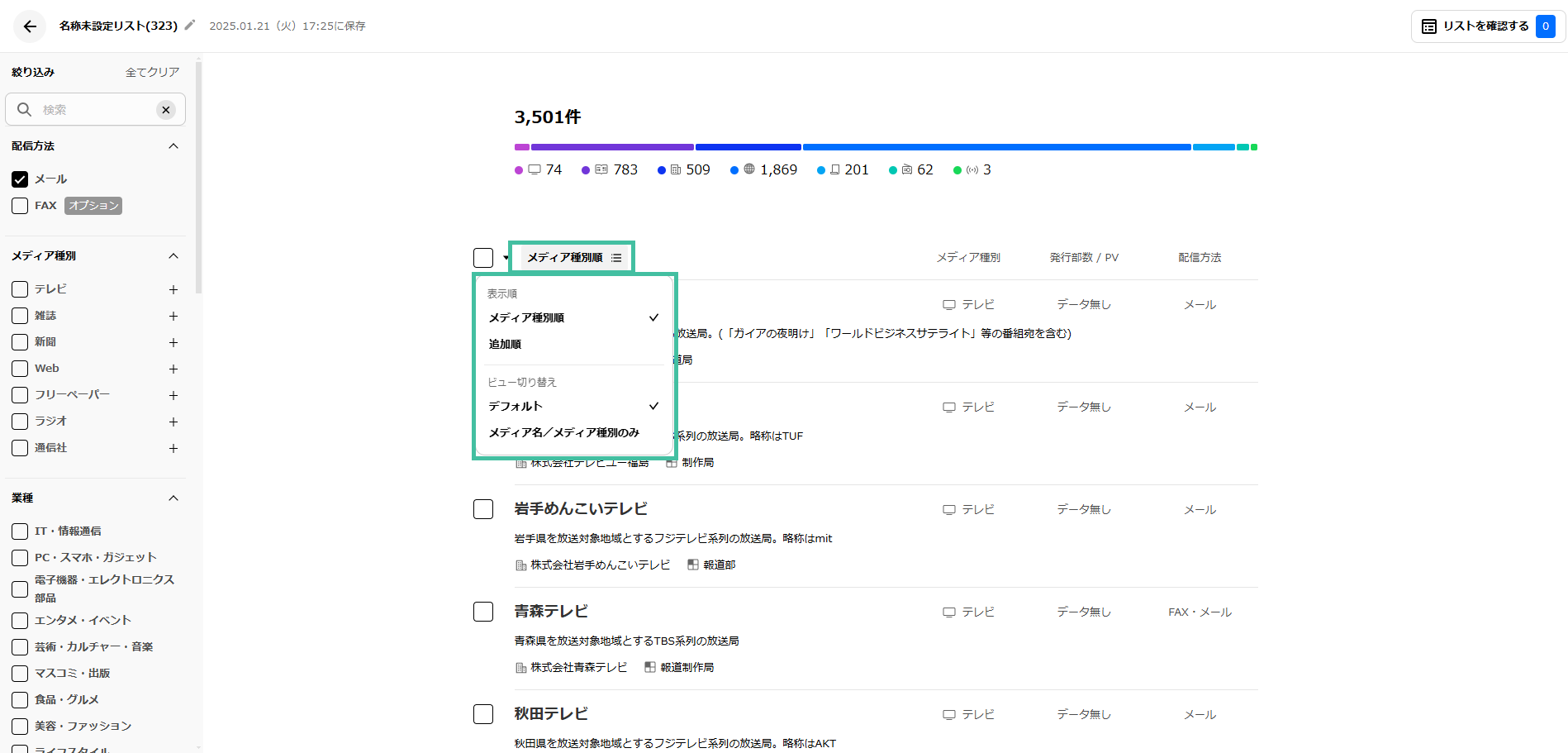The height and width of the screenshot is (753, 1568).
Task: Choose メディア種別順 display order
Action: click(x=573, y=317)
